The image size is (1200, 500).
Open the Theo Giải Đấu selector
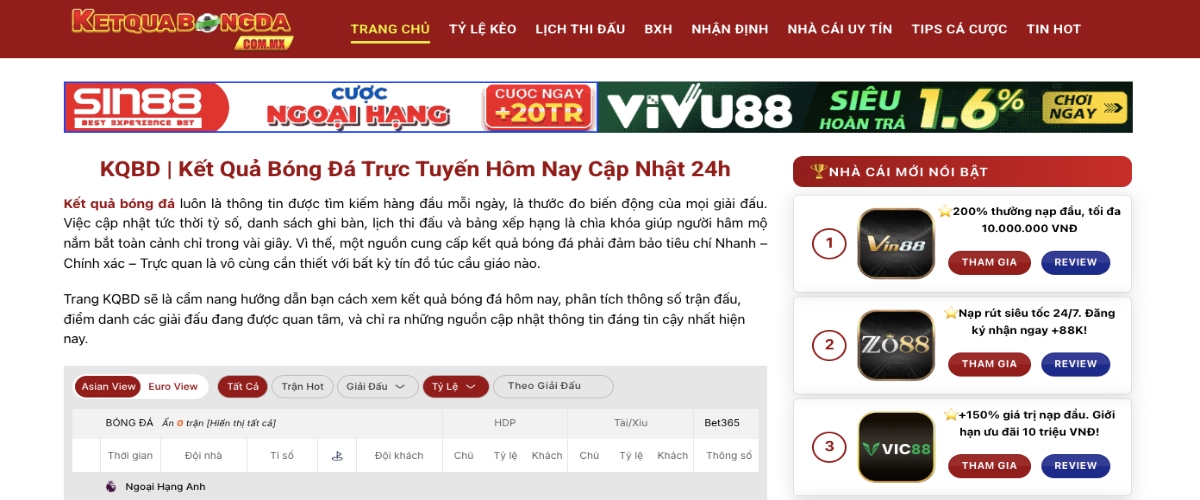click(553, 386)
